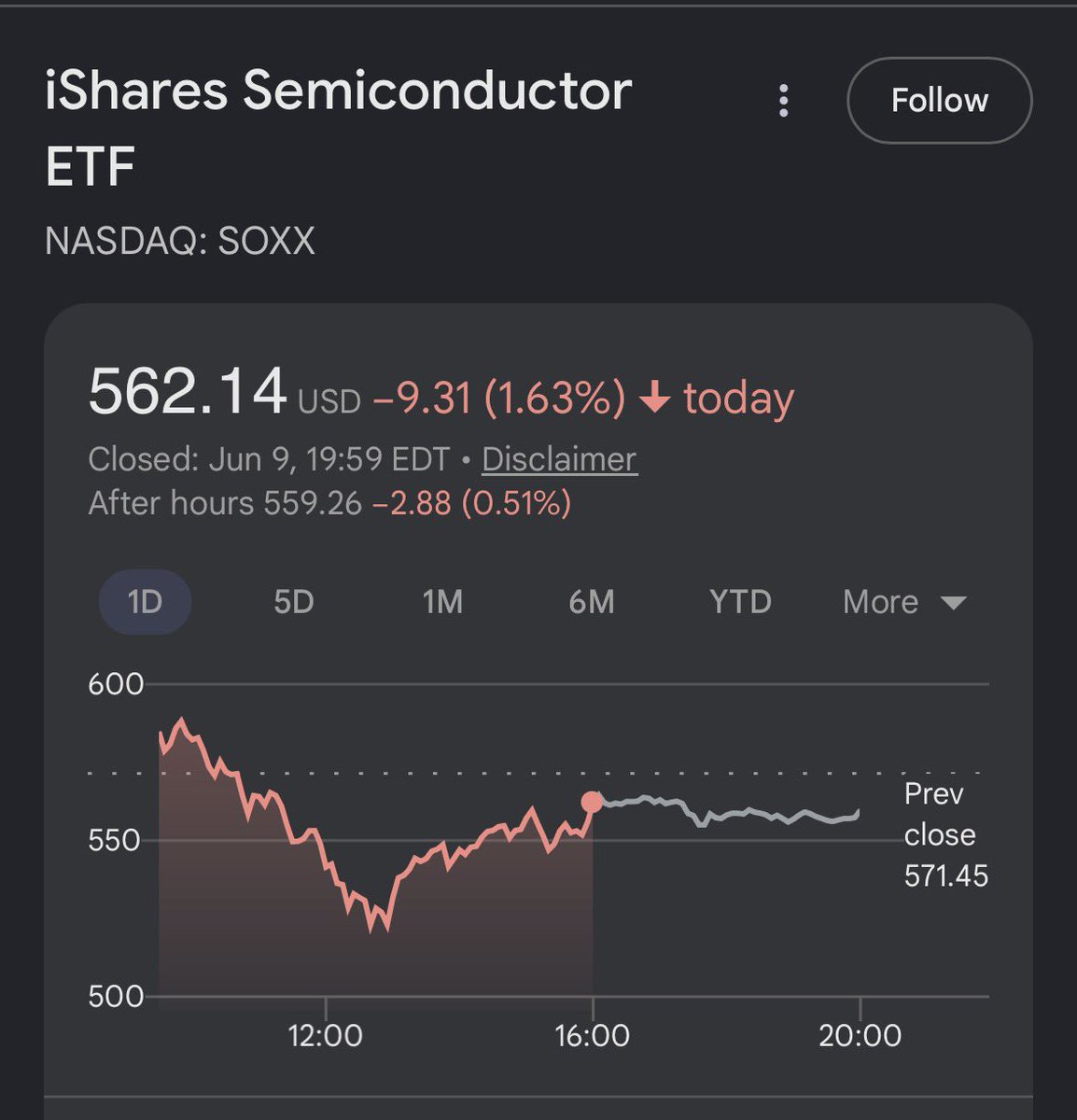Image resolution: width=1077 pixels, height=1120 pixels.
Task: Click the NASDAQ: SOXX ticker text
Action: (x=180, y=241)
